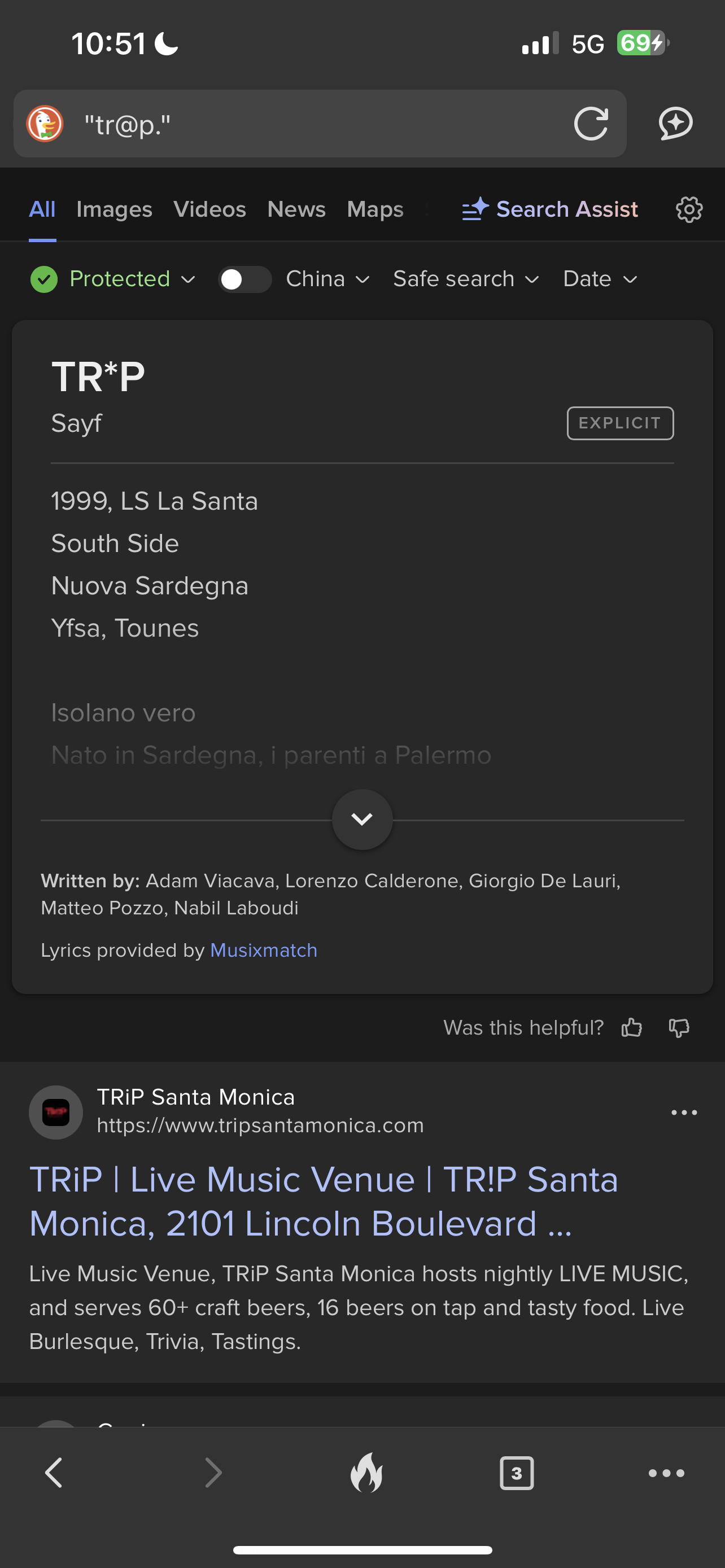Tap the fire button to clear data
This screenshot has width=725, height=1568.
(x=366, y=1473)
